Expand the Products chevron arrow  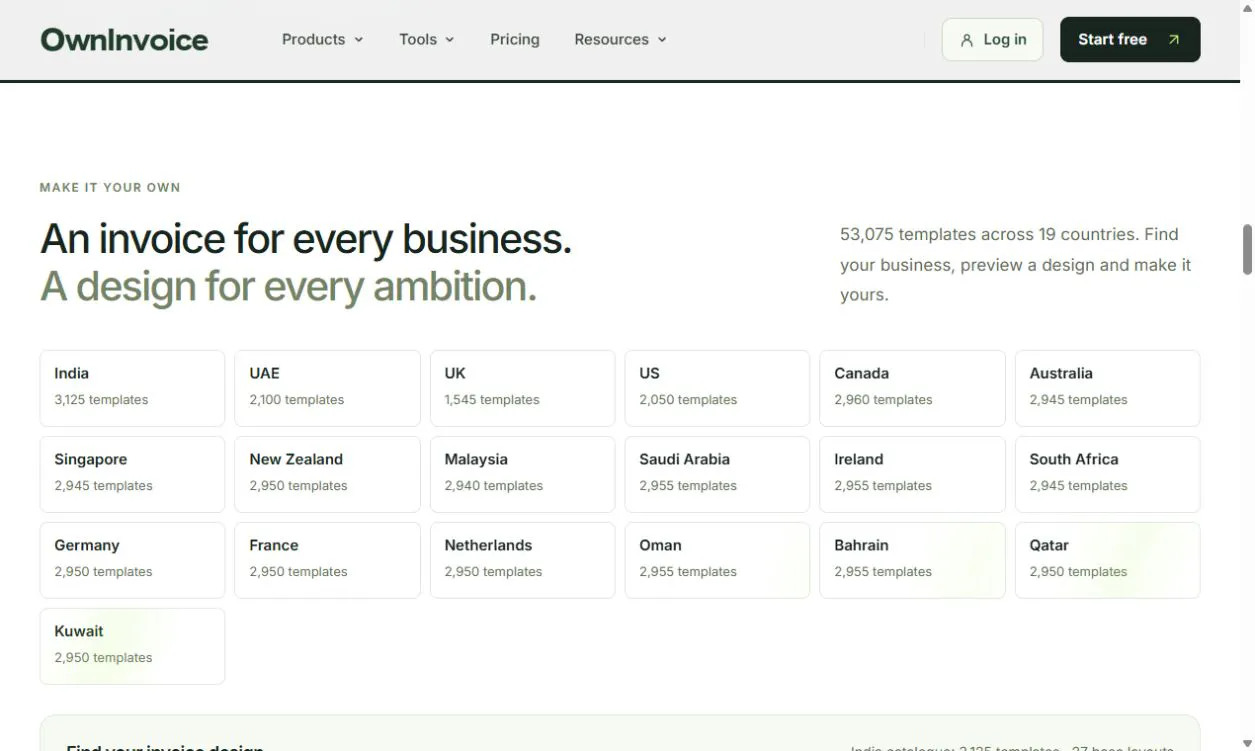pyautogui.click(x=359, y=40)
